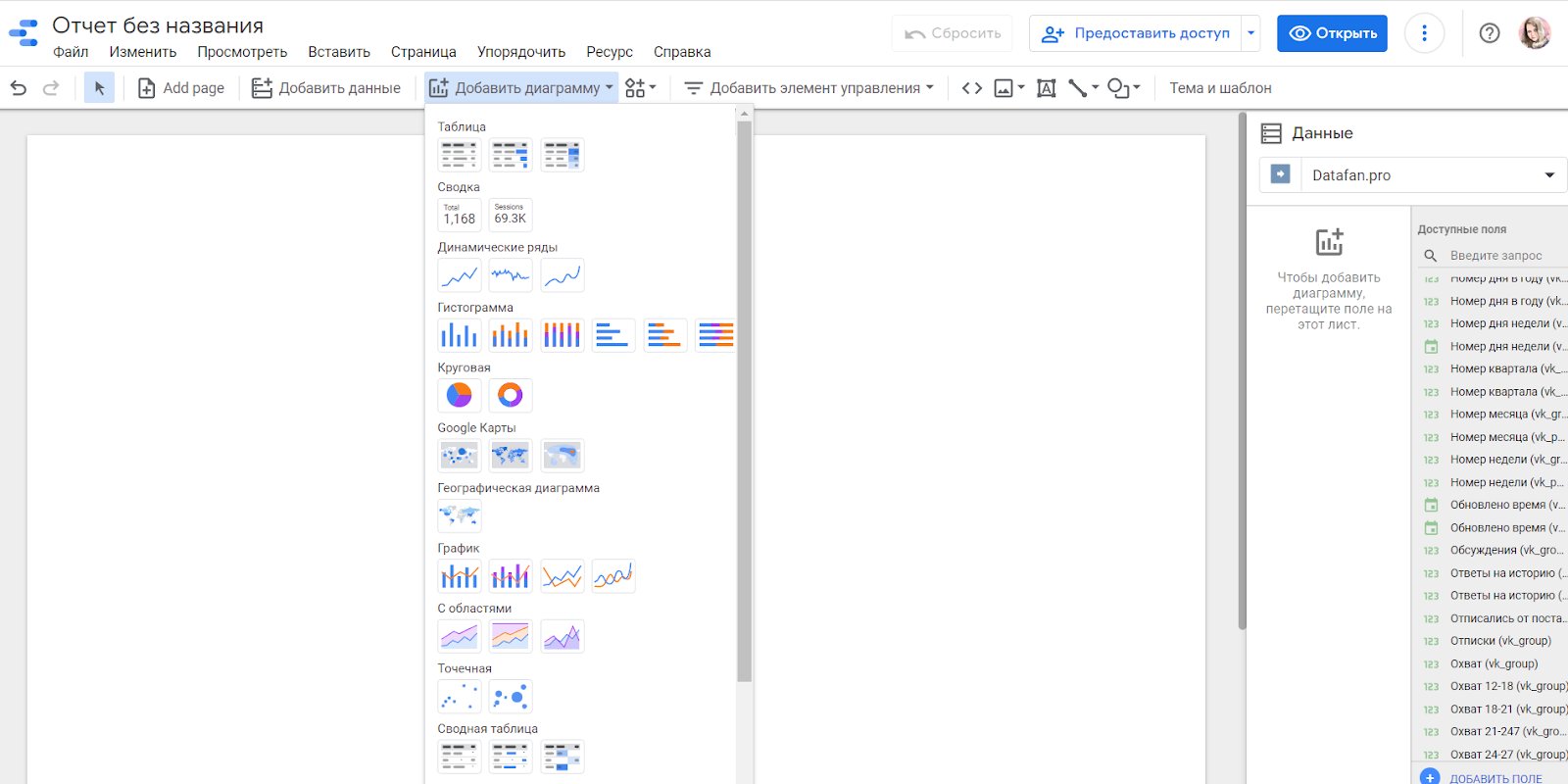The image size is (1568, 784).
Task: Click the field search input box
Action: click(x=1504, y=256)
